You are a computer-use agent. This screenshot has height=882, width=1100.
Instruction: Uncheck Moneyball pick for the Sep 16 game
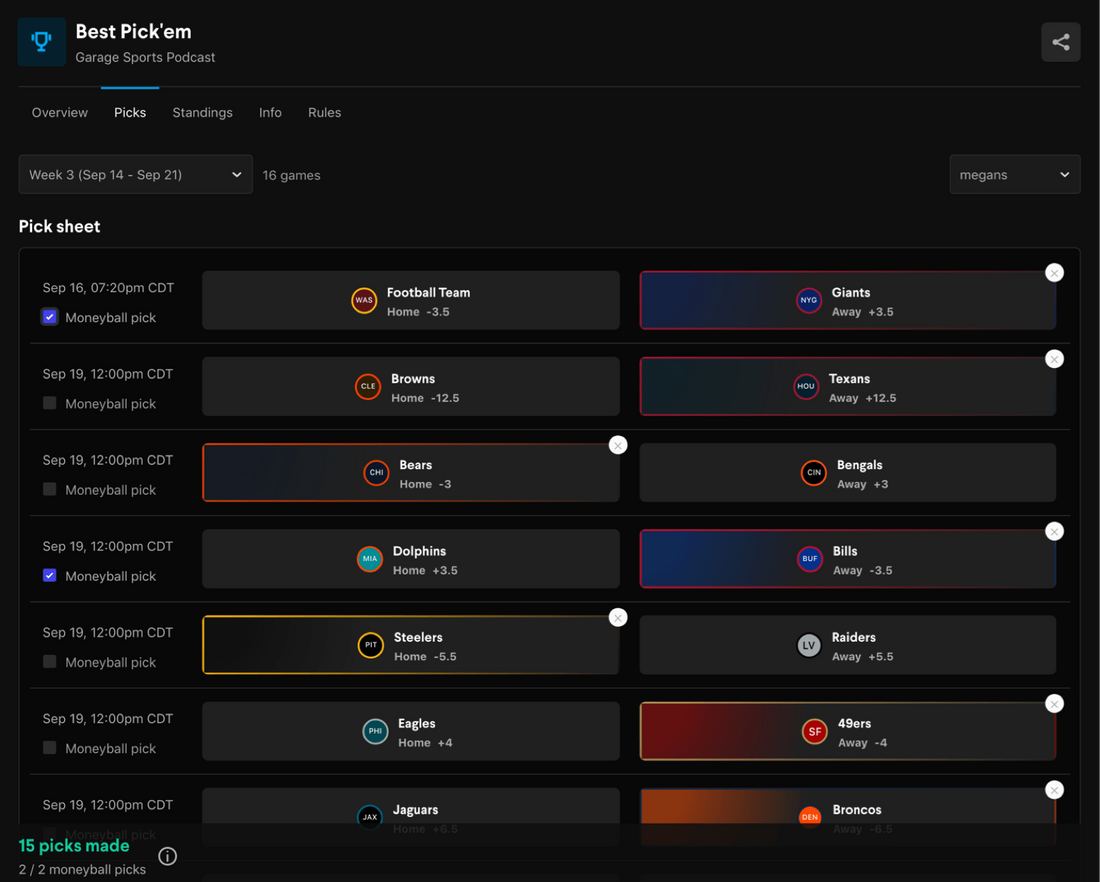click(x=49, y=317)
